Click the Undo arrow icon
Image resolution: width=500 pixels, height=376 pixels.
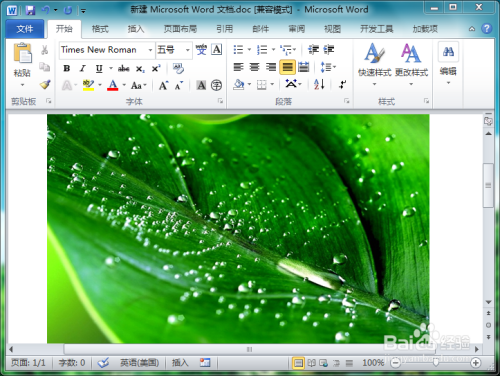pos(46,10)
